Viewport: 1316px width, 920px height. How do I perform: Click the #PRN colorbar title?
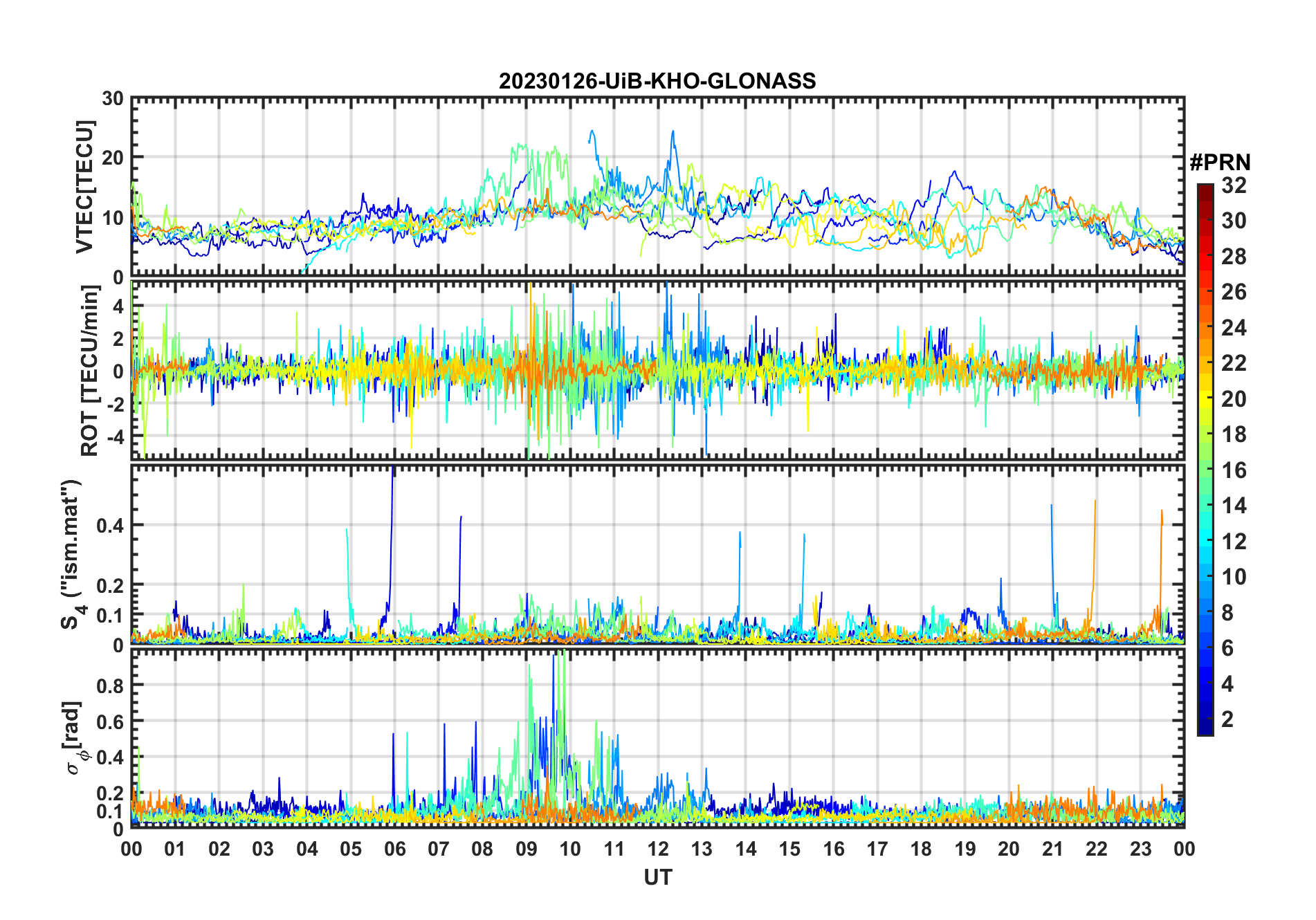tap(1220, 163)
